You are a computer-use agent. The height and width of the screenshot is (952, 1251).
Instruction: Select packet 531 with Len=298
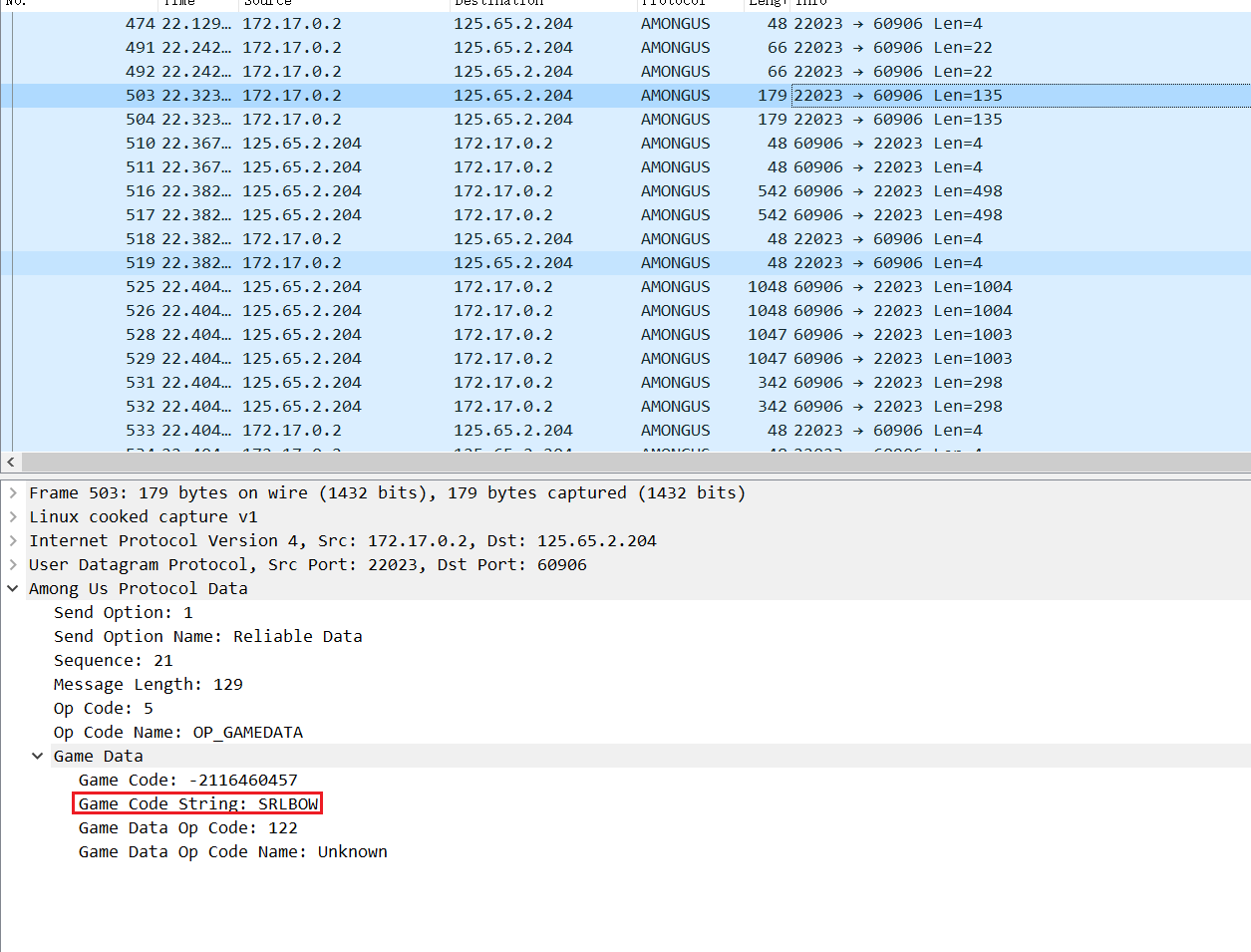coord(625,383)
